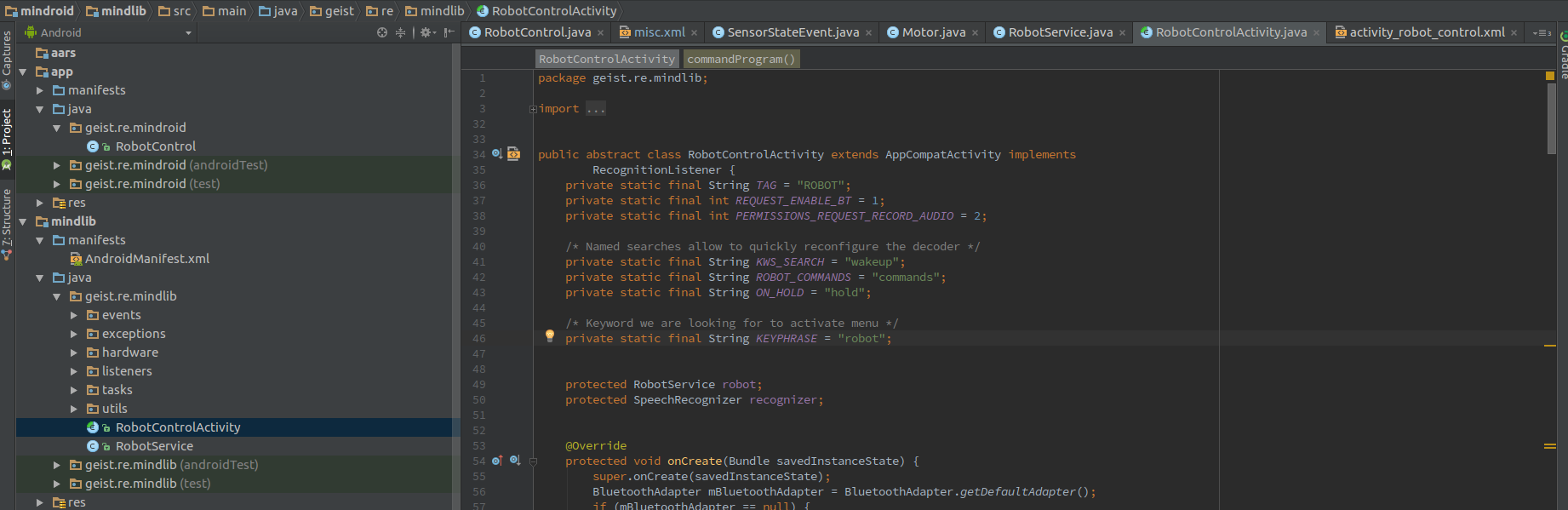The width and height of the screenshot is (1568, 510).
Task: Click the Scroll from Source crosshair icon
Action: click(x=382, y=32)
